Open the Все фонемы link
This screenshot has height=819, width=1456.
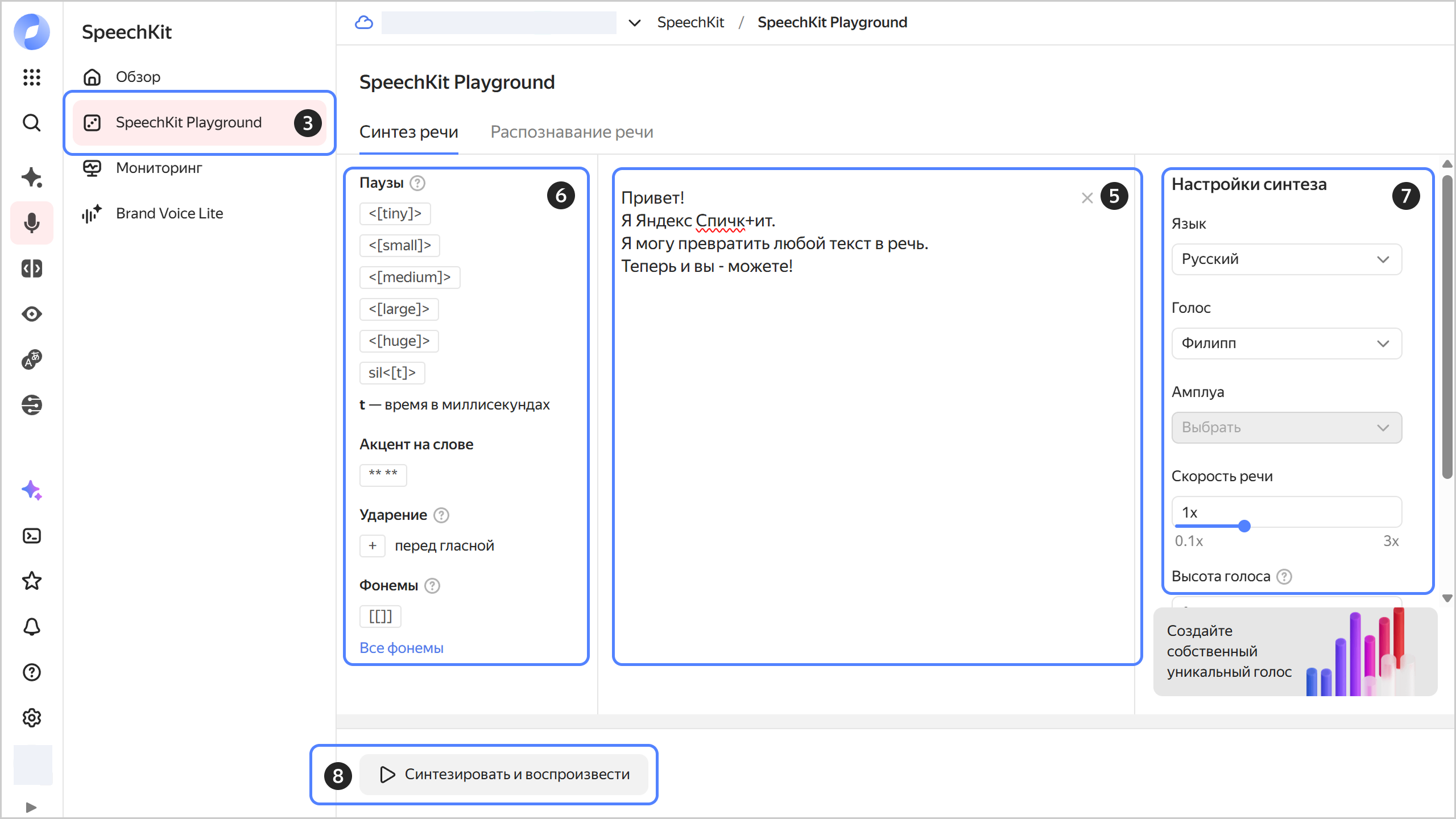coord(402,648)
